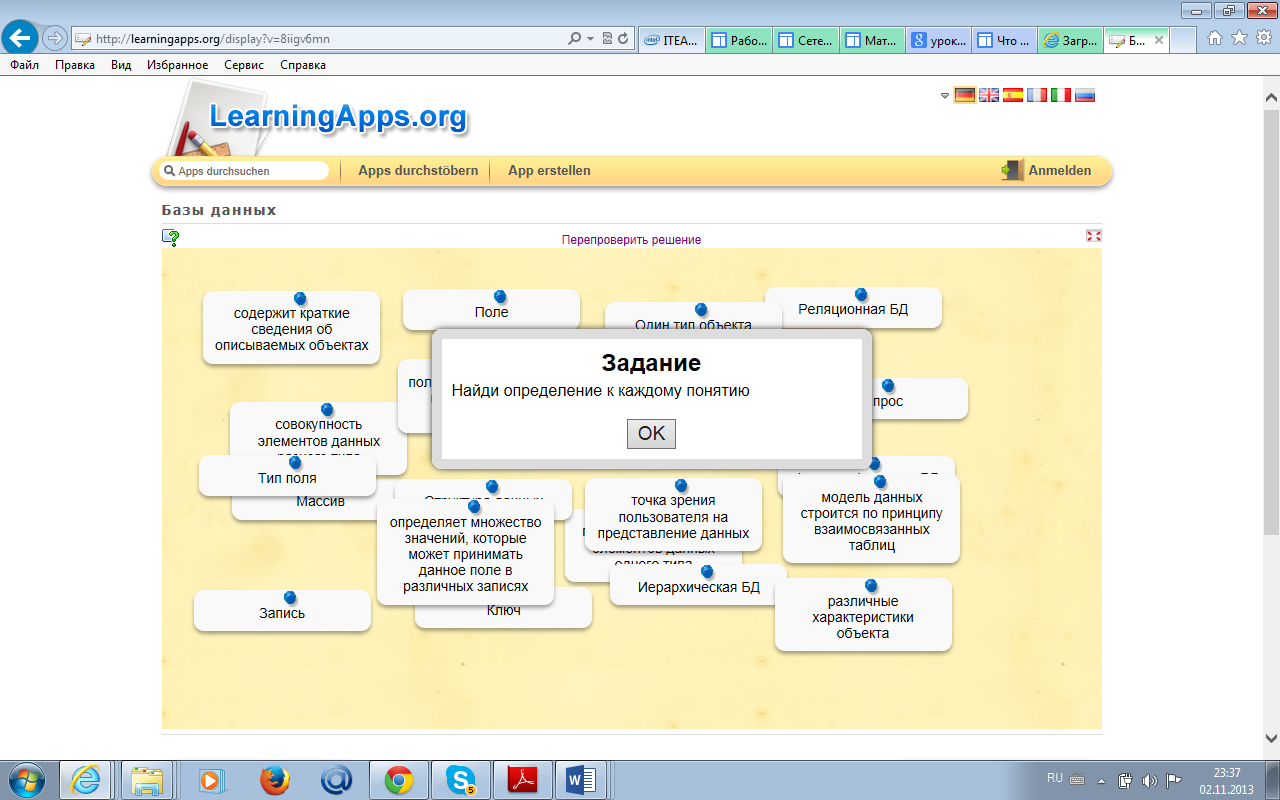Open Favorites star icon
The image size is (1280, 800).
coord(1239,38)
